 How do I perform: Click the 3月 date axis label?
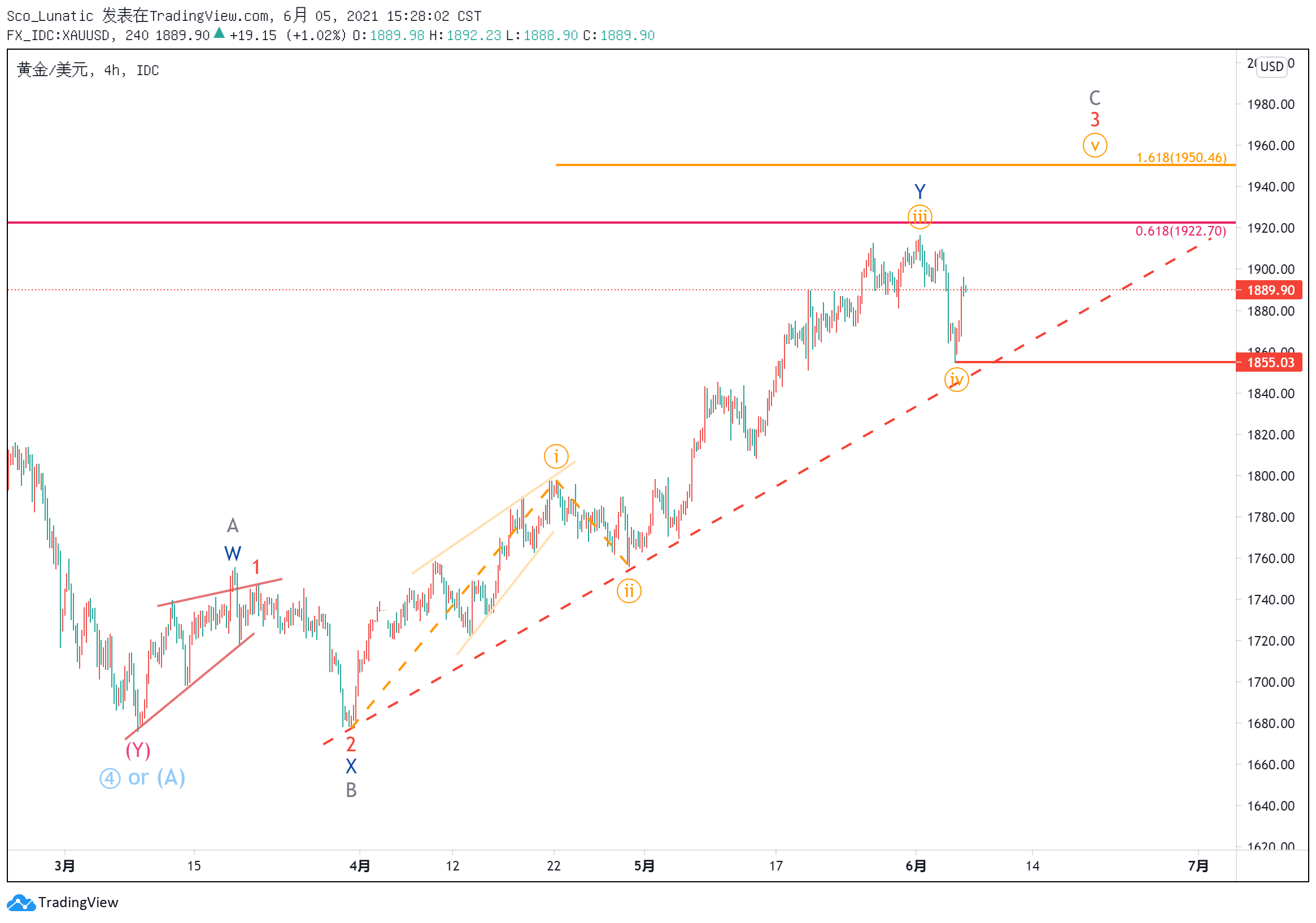pyautogui.click(x=65, y=867)
